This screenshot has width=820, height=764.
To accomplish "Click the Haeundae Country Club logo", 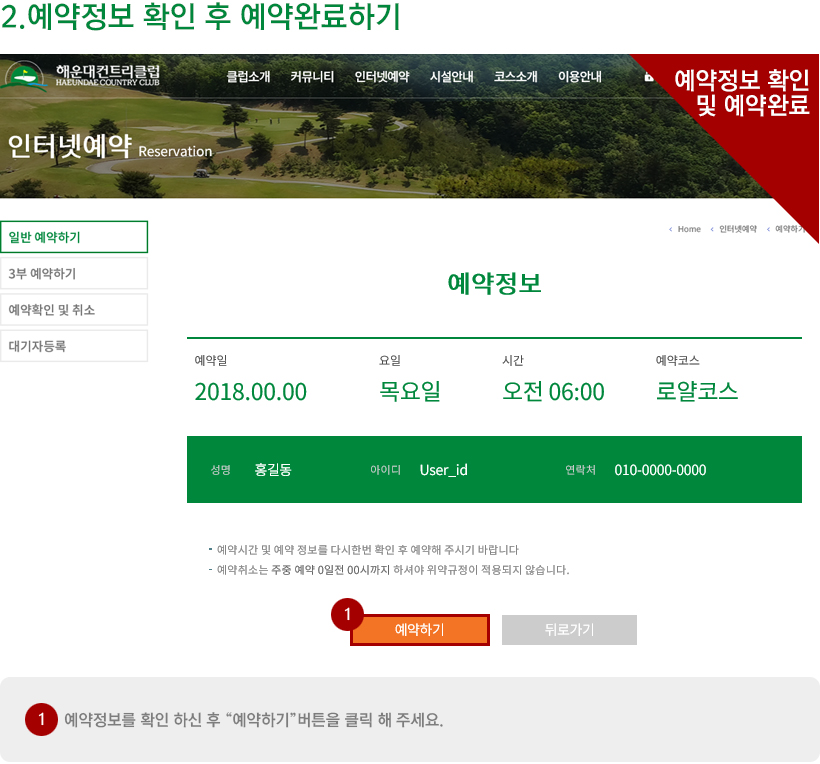I will tap(82, 76).
